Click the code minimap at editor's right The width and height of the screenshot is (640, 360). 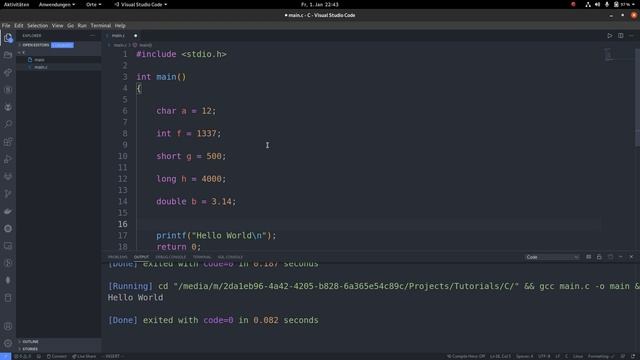pyautogui.click(x=610, y=54)
